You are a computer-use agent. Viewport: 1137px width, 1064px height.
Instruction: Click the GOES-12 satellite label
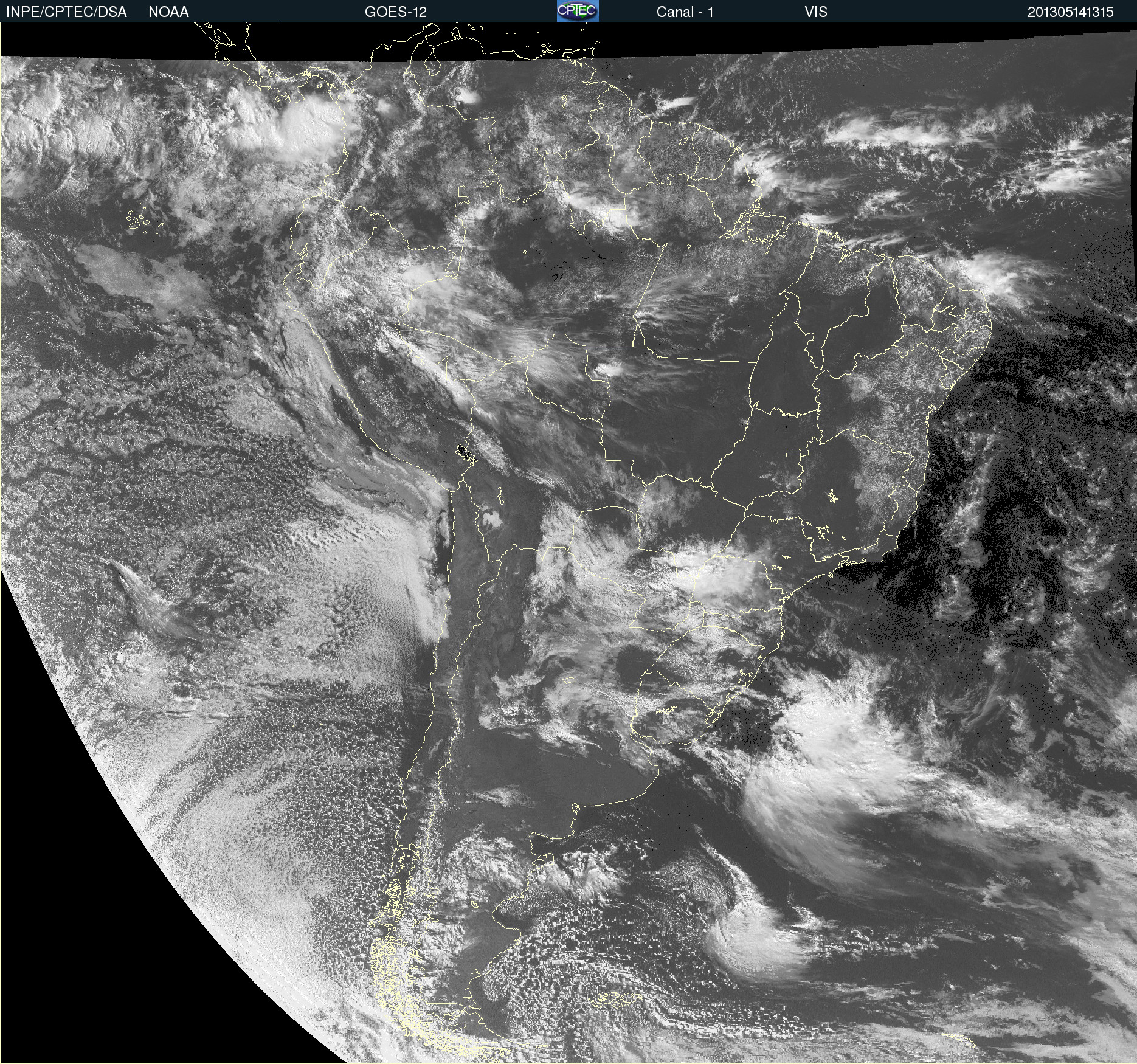(396, 12)
